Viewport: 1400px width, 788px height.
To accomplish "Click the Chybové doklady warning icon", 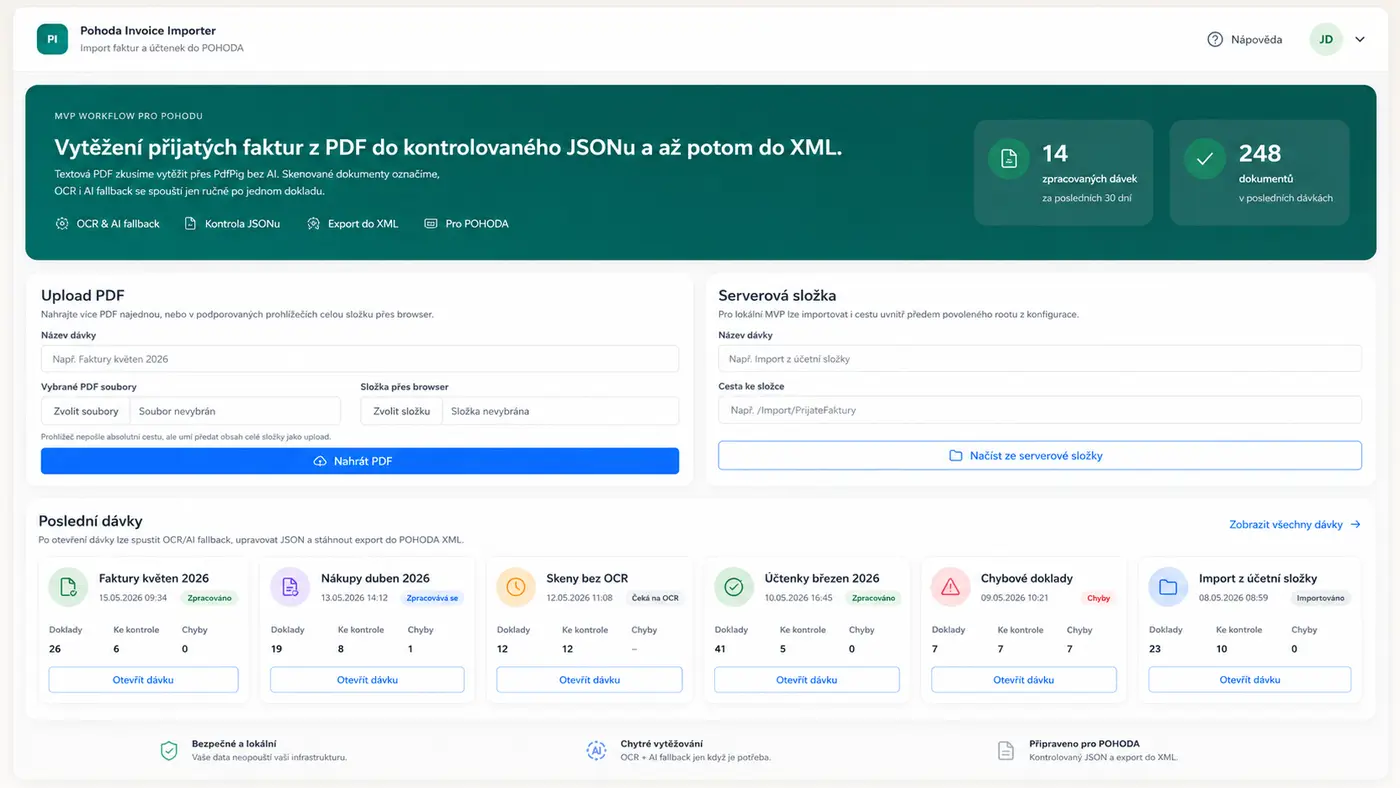I will coord(950,587).
